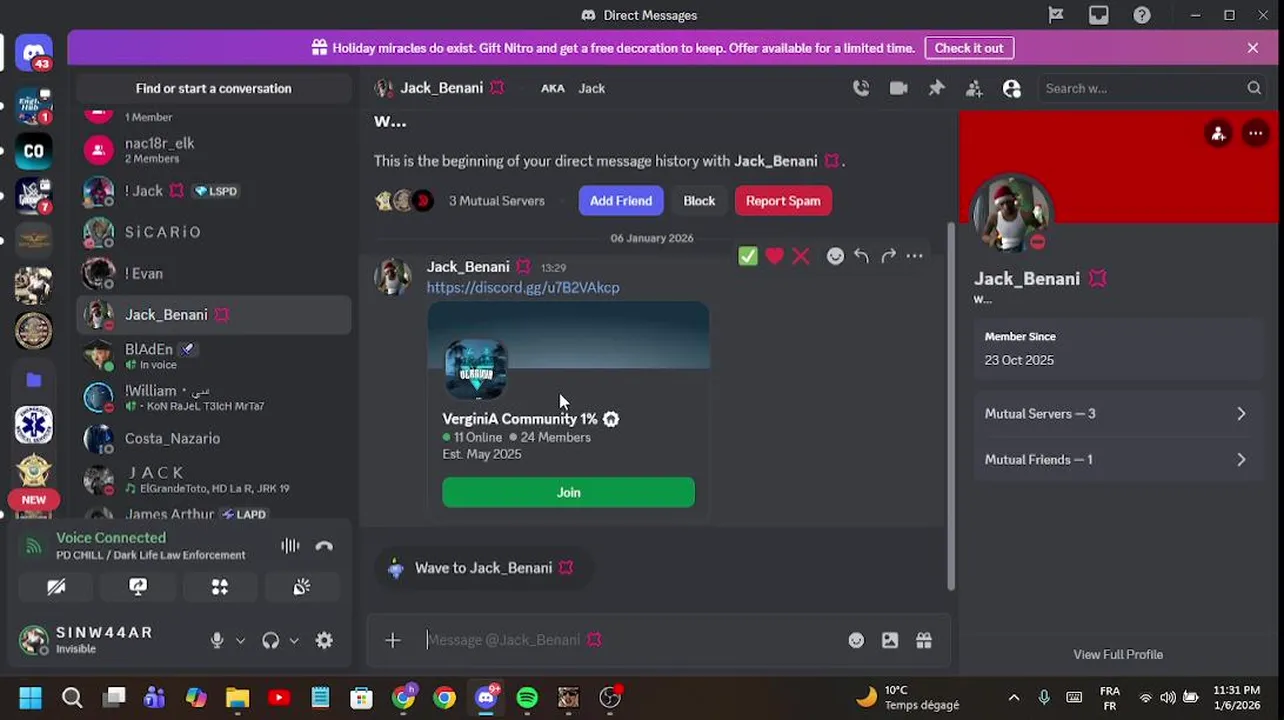The width and height of the screenshot is (1284, 720).
Task: Open Windows Start menu
Action: pyautogui.click(x=31, y=698)
